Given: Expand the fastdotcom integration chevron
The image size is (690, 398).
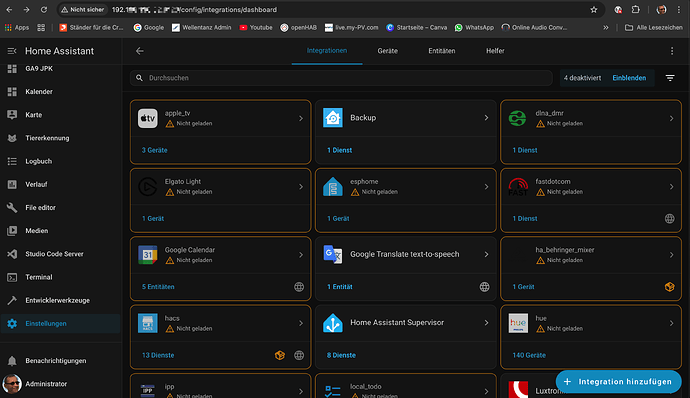Looking at the screenshot, I should (672, 187).
